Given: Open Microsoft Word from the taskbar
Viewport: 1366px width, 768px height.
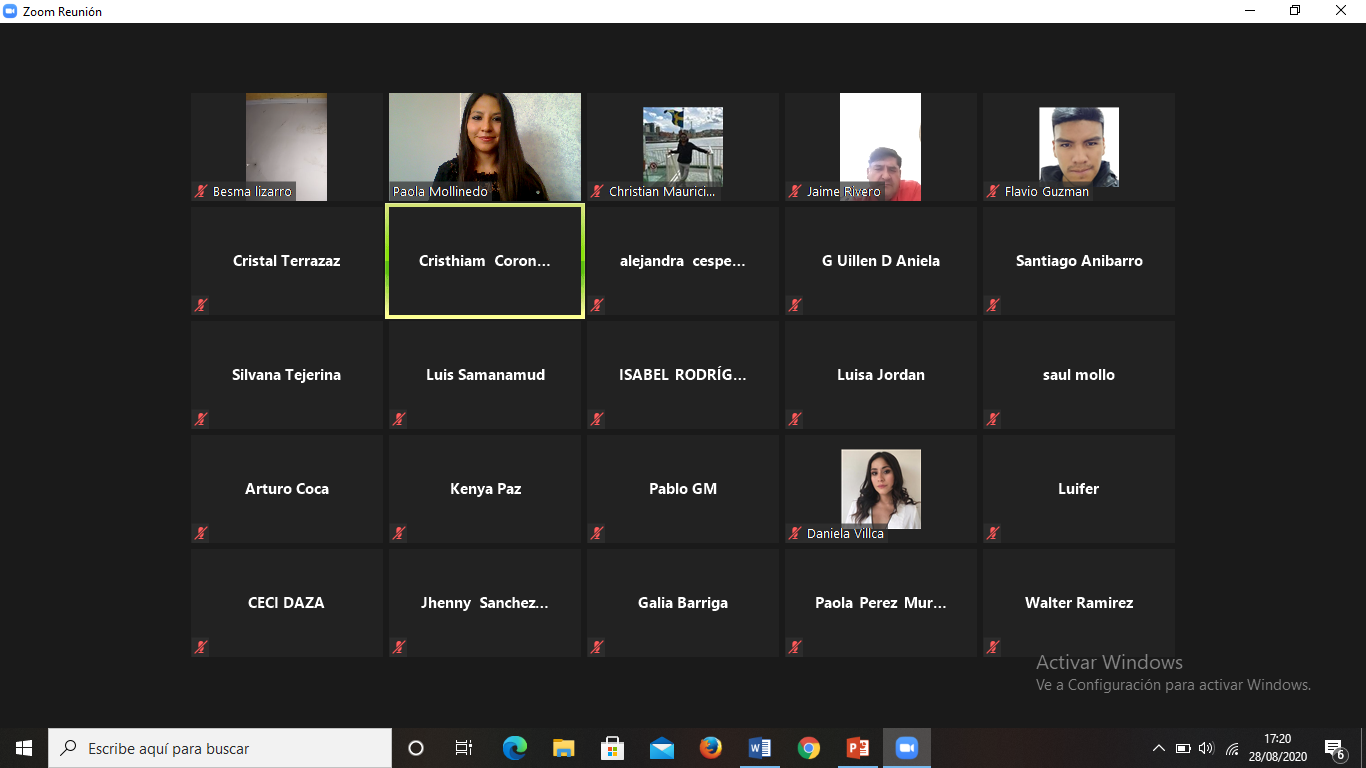Looking at the screenshot, I should point(760,748).
